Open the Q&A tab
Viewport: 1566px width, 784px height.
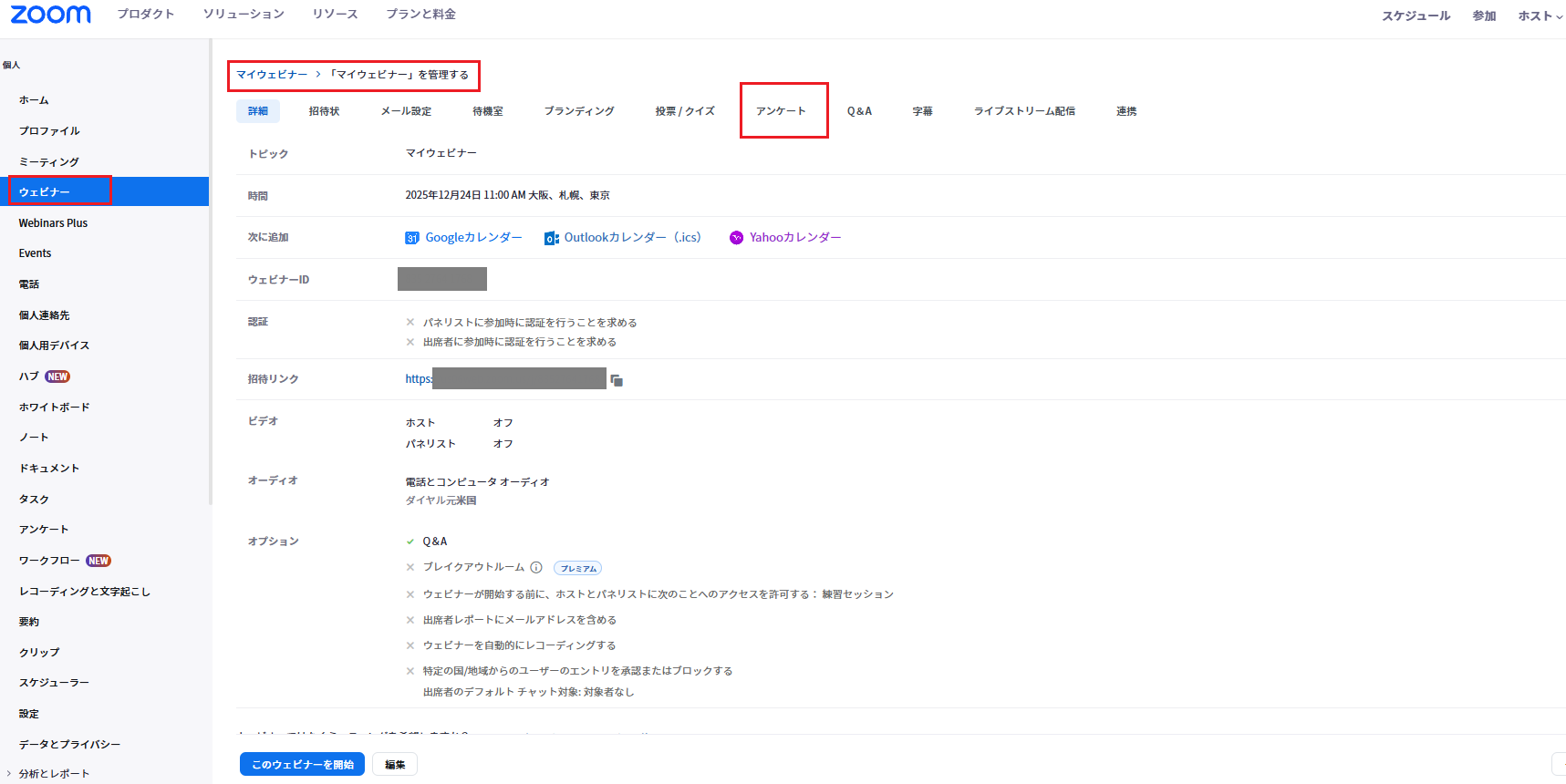[859, 111]
